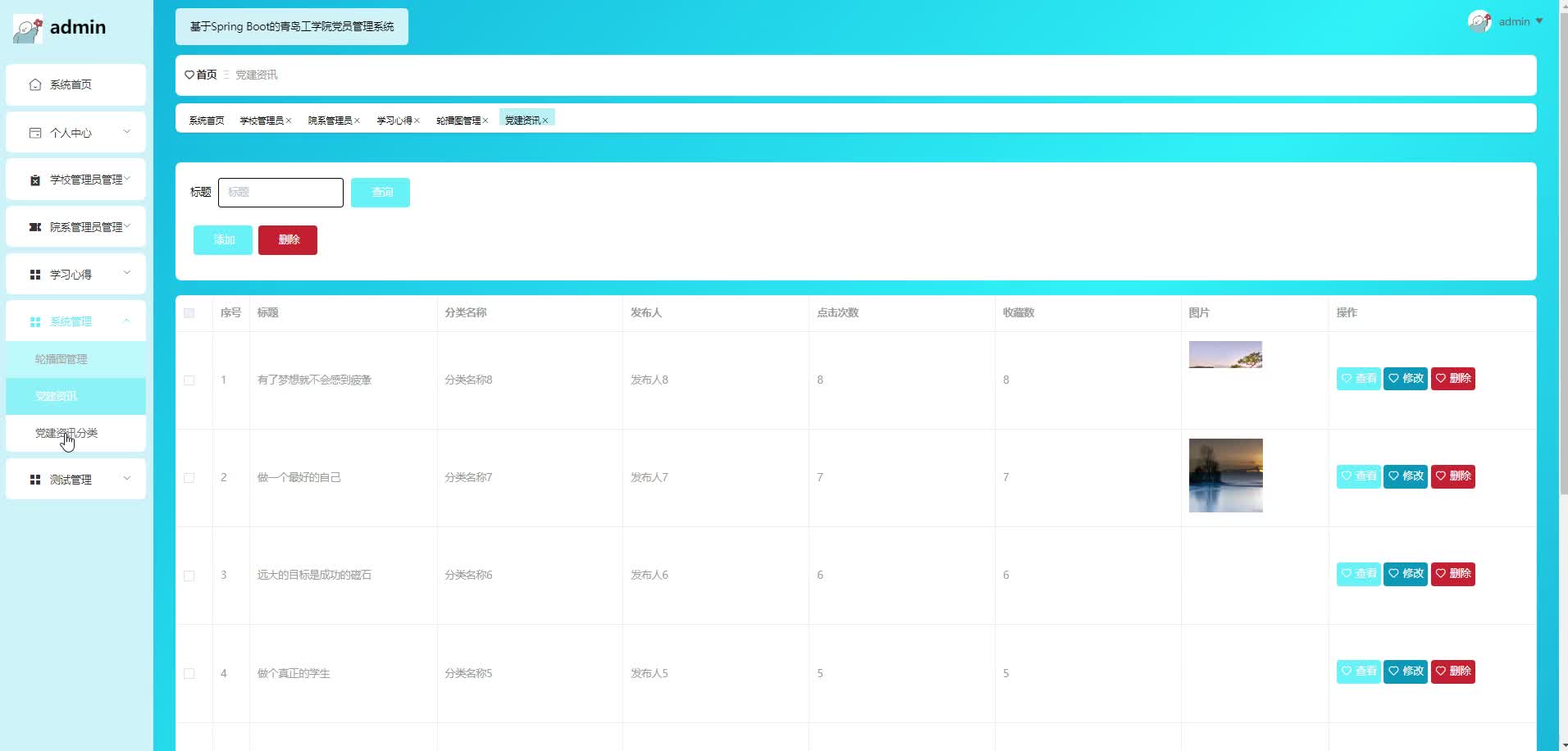This screenshot has width=1568, height=751.
Task: Open 轮播图管理 in the sidebar
Action: pos(75,359)
